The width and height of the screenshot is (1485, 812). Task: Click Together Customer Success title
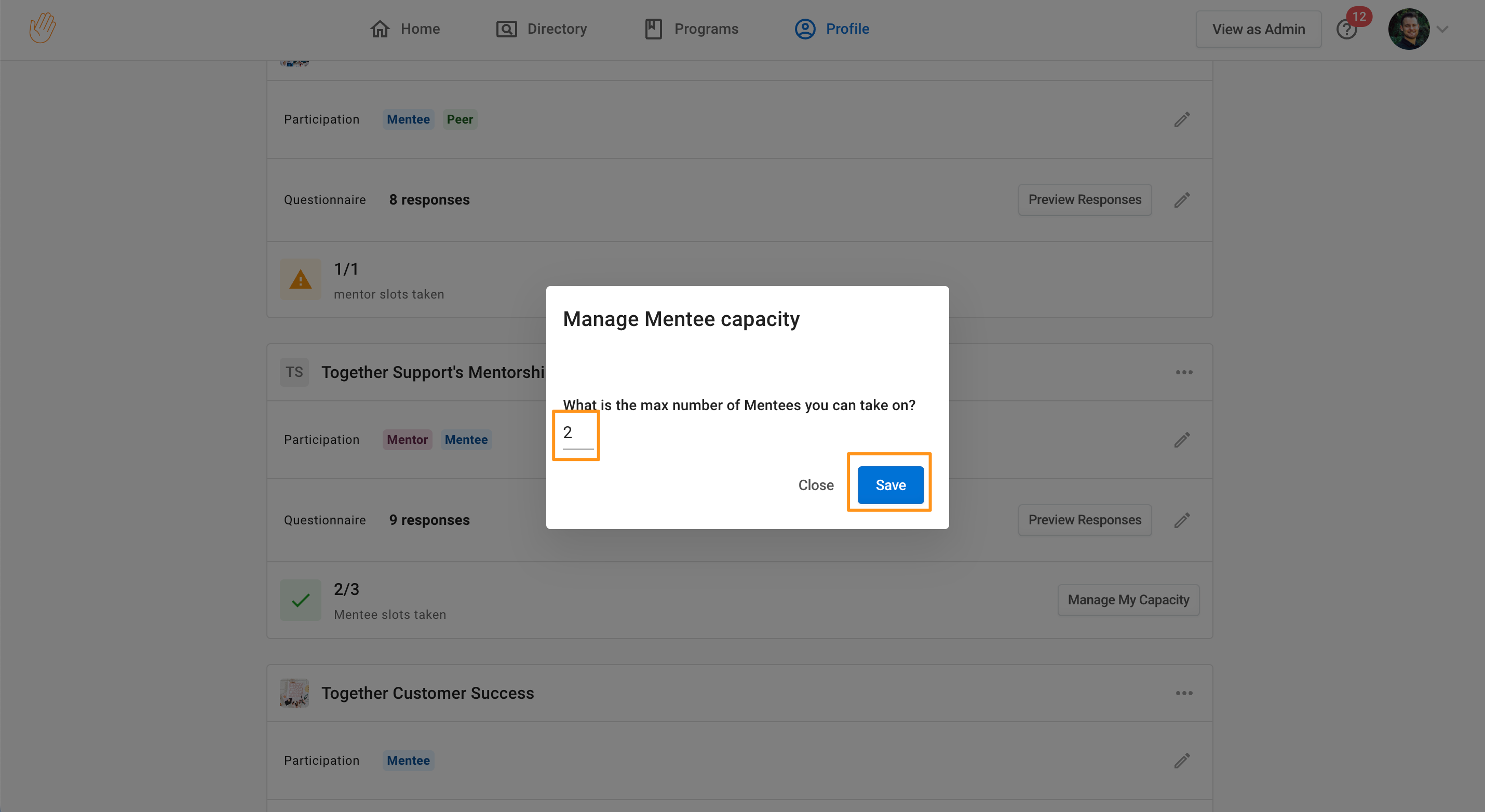click(428, 693)
